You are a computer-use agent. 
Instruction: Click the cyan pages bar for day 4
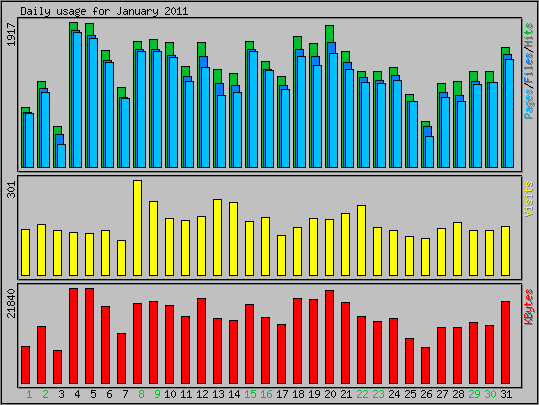pos(78,100)
